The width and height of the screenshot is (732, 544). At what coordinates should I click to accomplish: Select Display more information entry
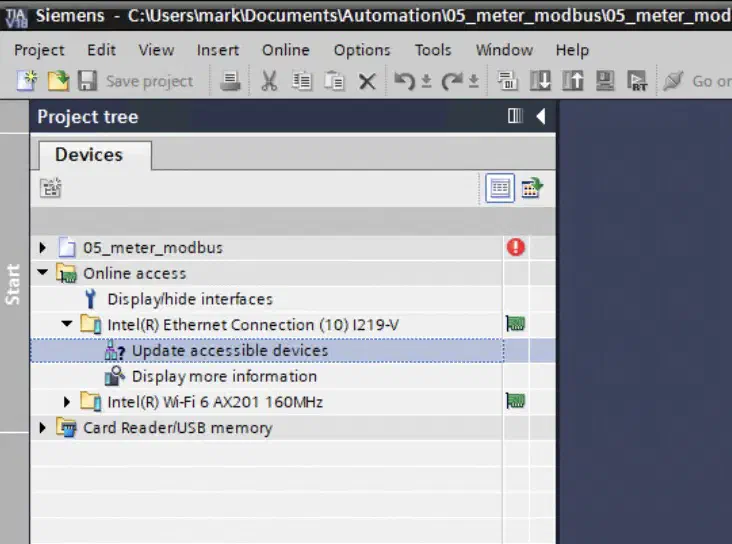[x=224, y=376]
